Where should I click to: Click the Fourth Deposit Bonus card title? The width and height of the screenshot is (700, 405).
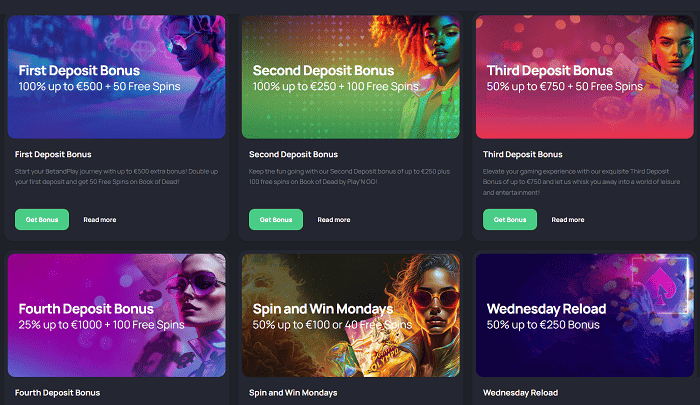(x=57, y=393)
